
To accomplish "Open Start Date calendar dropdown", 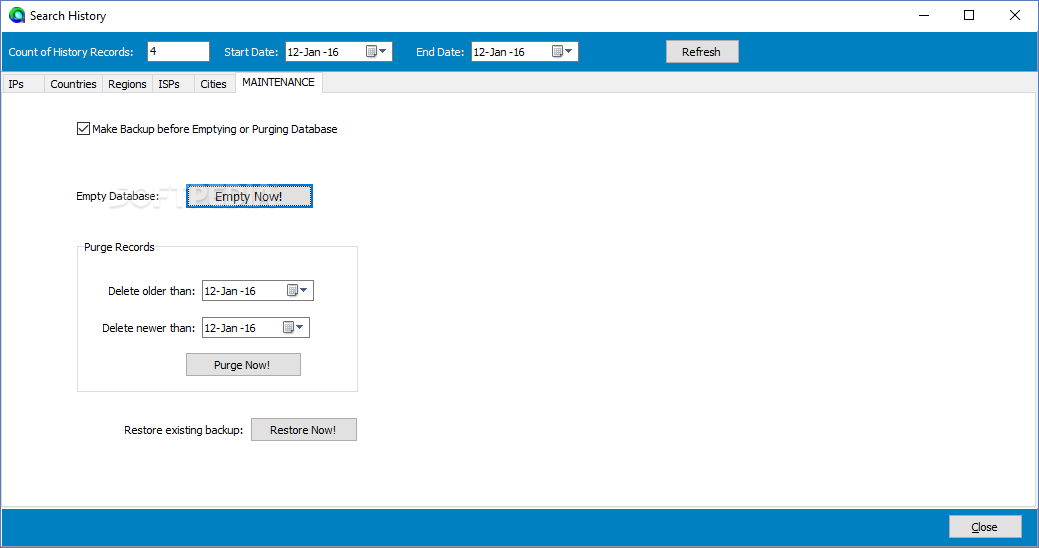I will pyautogui.click(x=376, y=52).
